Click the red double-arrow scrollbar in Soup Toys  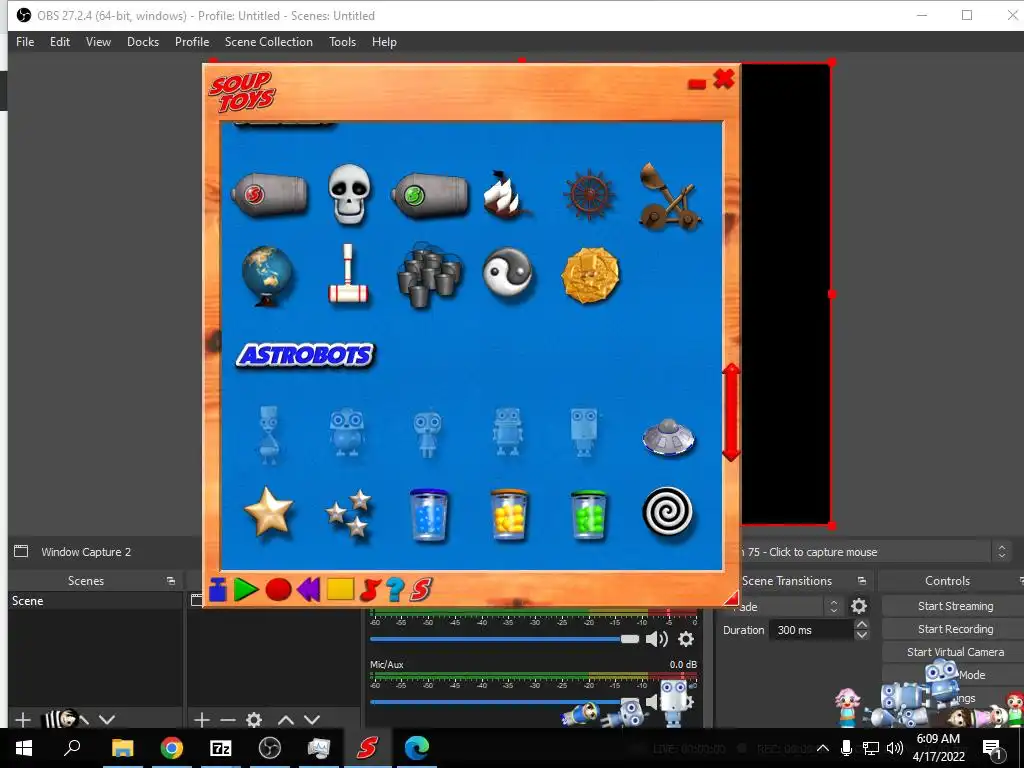point(731,412)
